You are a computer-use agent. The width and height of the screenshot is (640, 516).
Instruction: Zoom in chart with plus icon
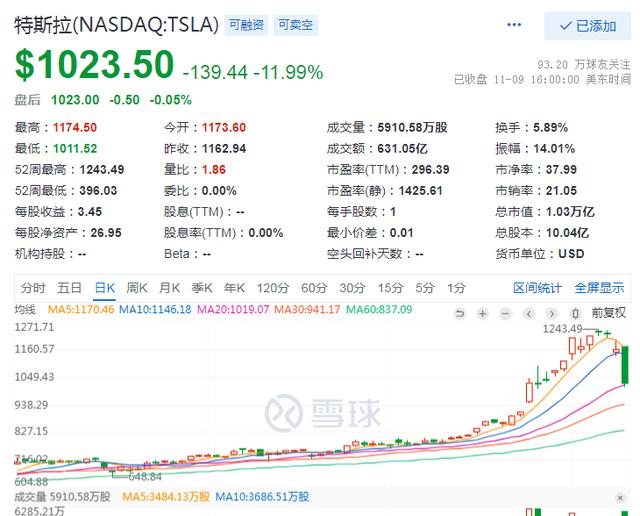pyautogui.click(x=483, y=314)
